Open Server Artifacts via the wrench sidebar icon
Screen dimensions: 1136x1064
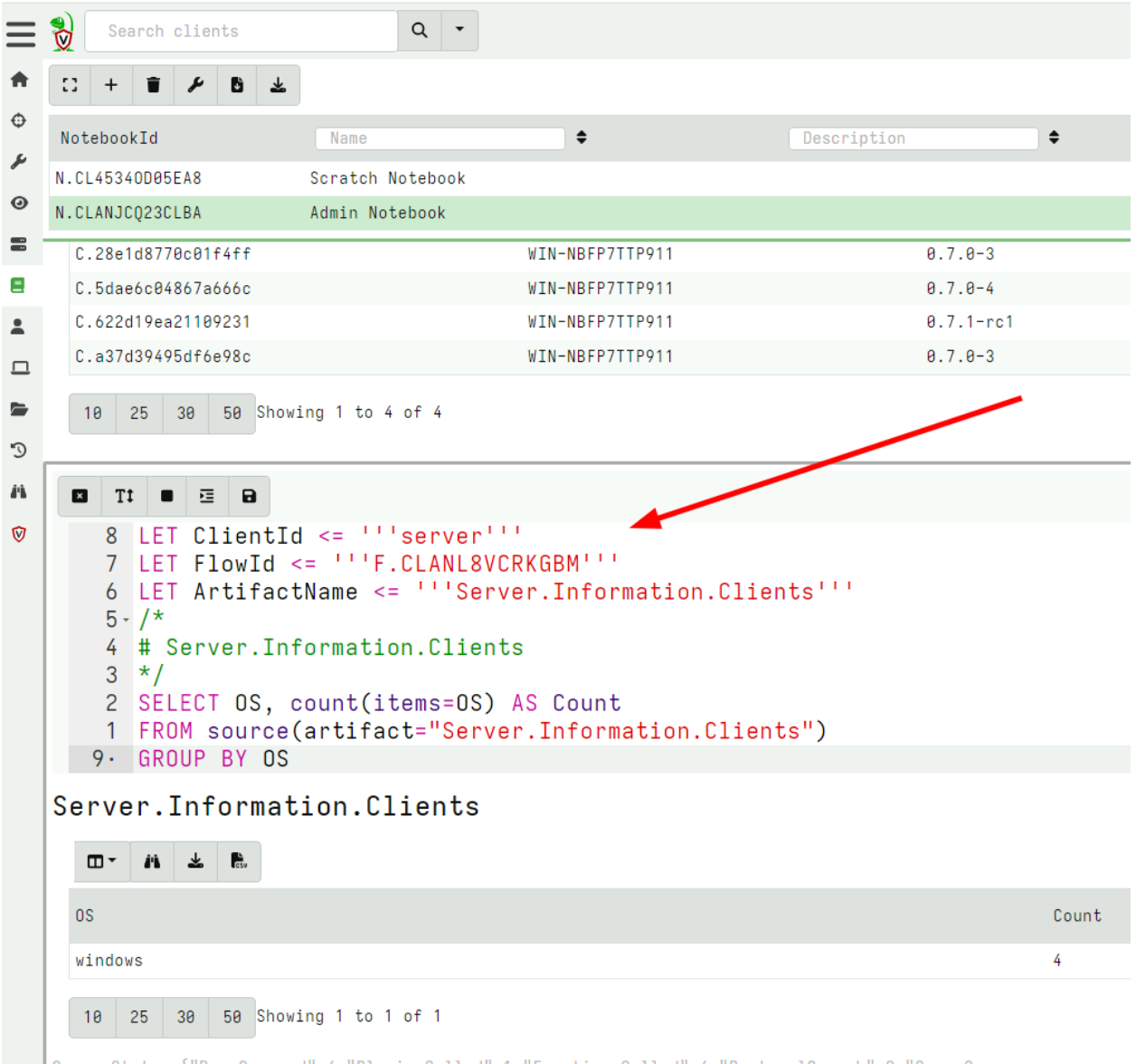[x=19, y=162]
